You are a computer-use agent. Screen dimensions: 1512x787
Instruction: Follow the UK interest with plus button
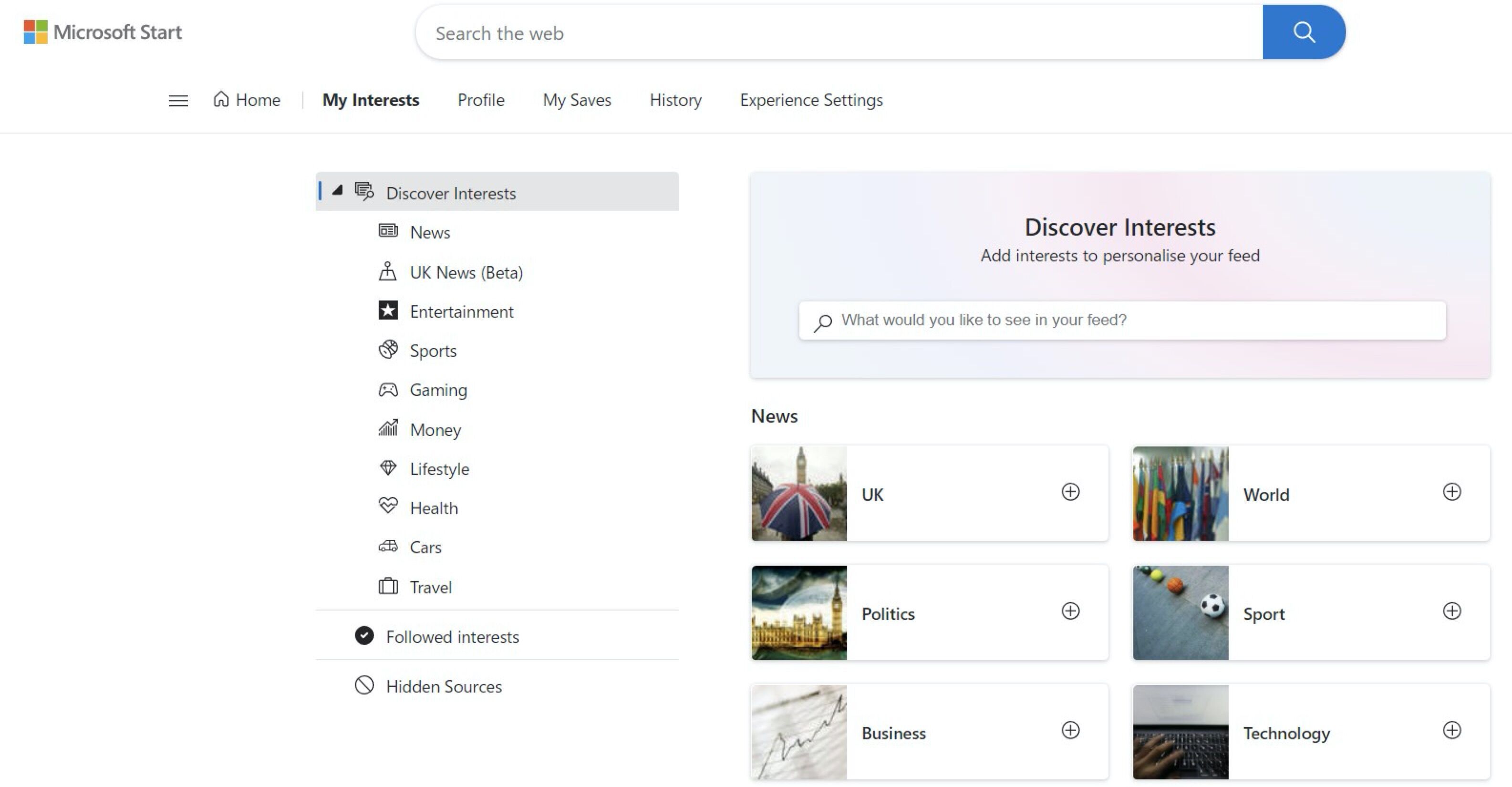1070,492
